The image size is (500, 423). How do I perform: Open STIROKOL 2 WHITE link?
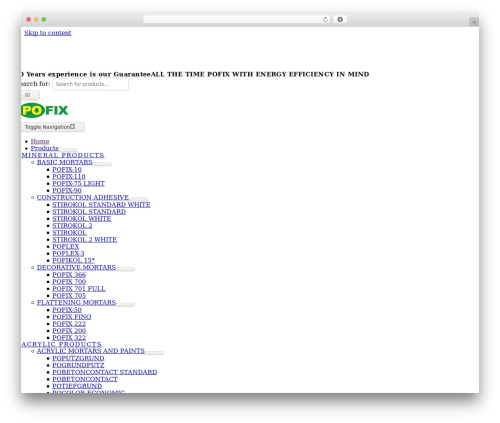[x=85, y=240]
